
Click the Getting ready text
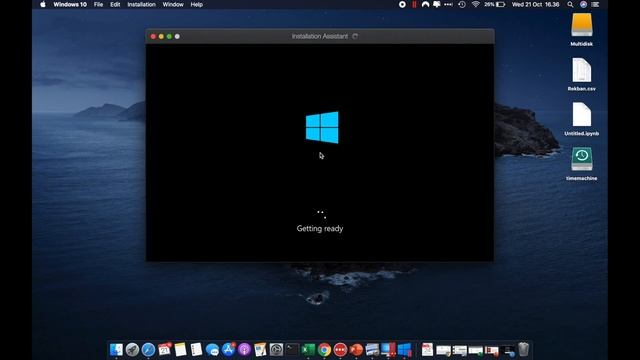click(x=320, y=229)
